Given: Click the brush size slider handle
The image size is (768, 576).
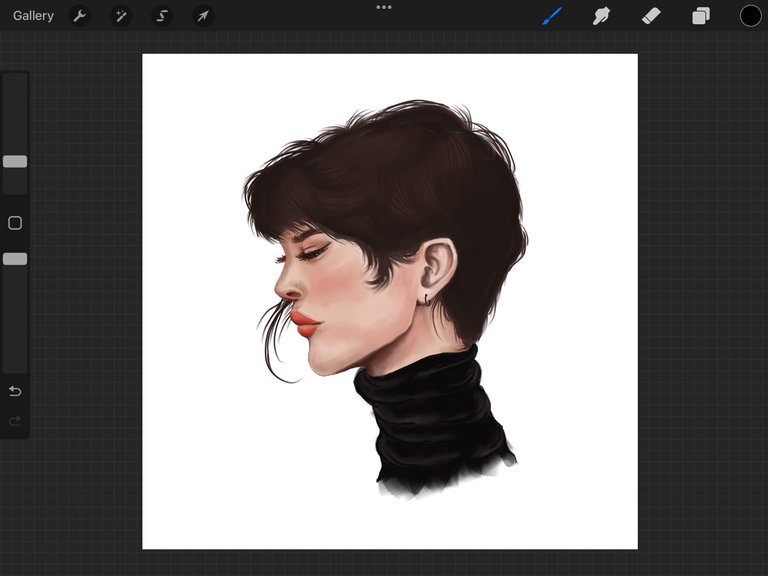Looking at the screenshot, I should 15,162.
